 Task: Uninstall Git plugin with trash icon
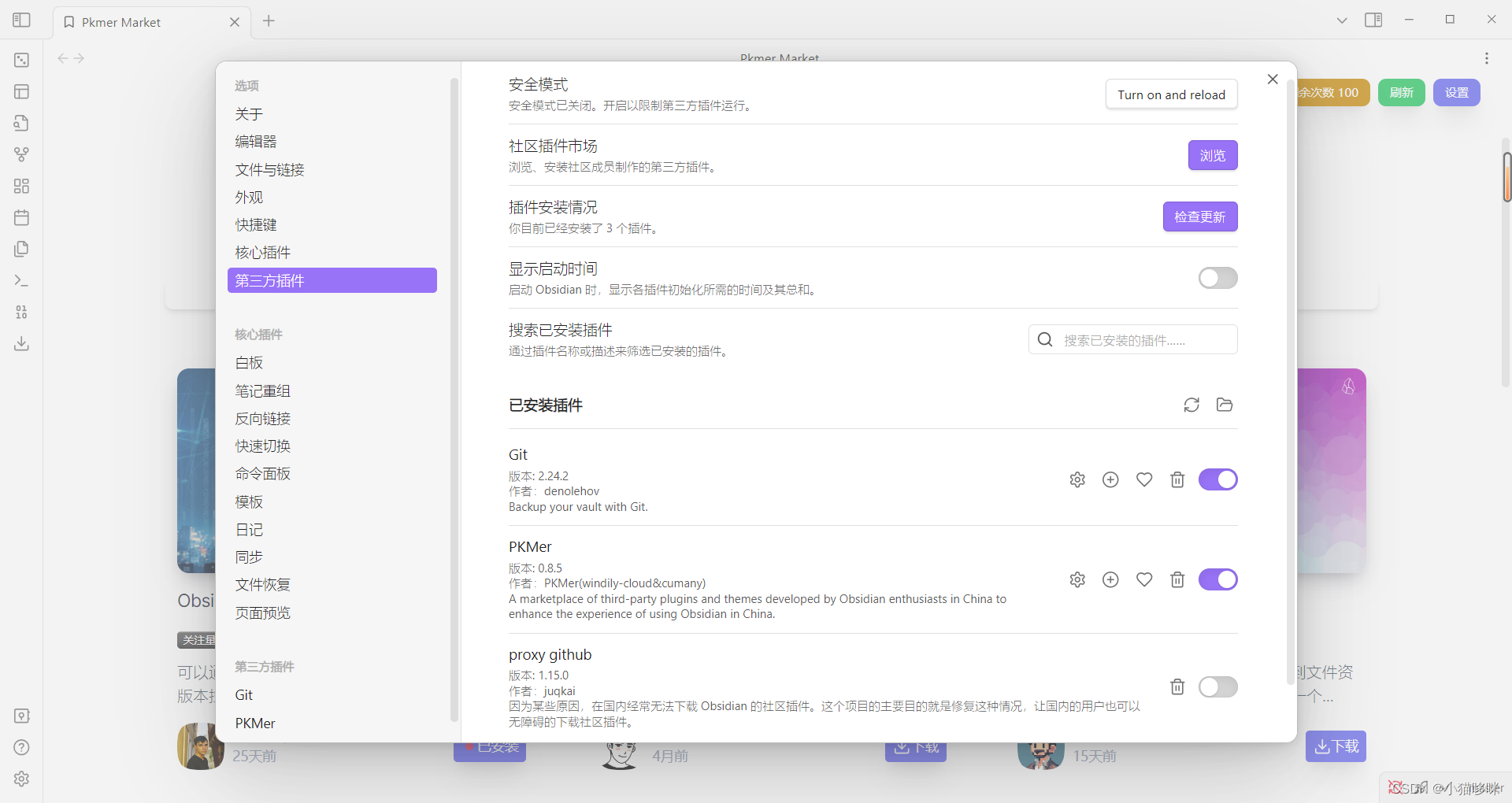1177,479
